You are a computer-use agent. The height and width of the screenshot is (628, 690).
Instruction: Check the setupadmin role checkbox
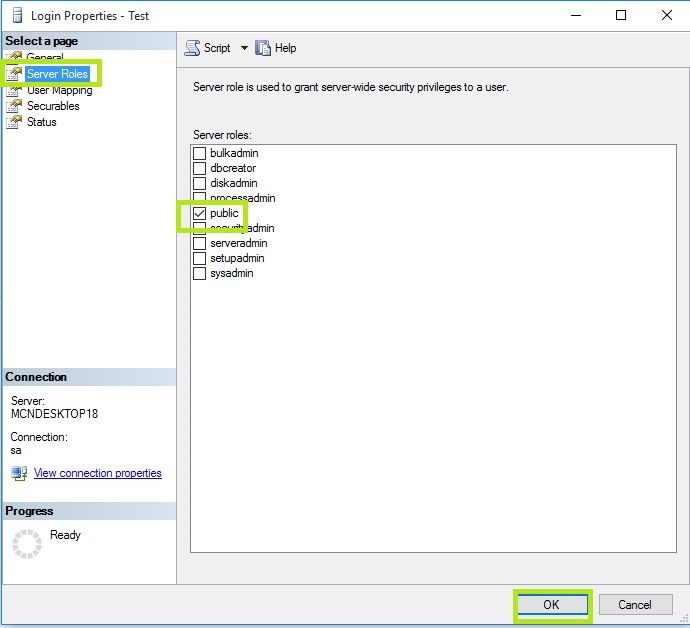(199, 258)
